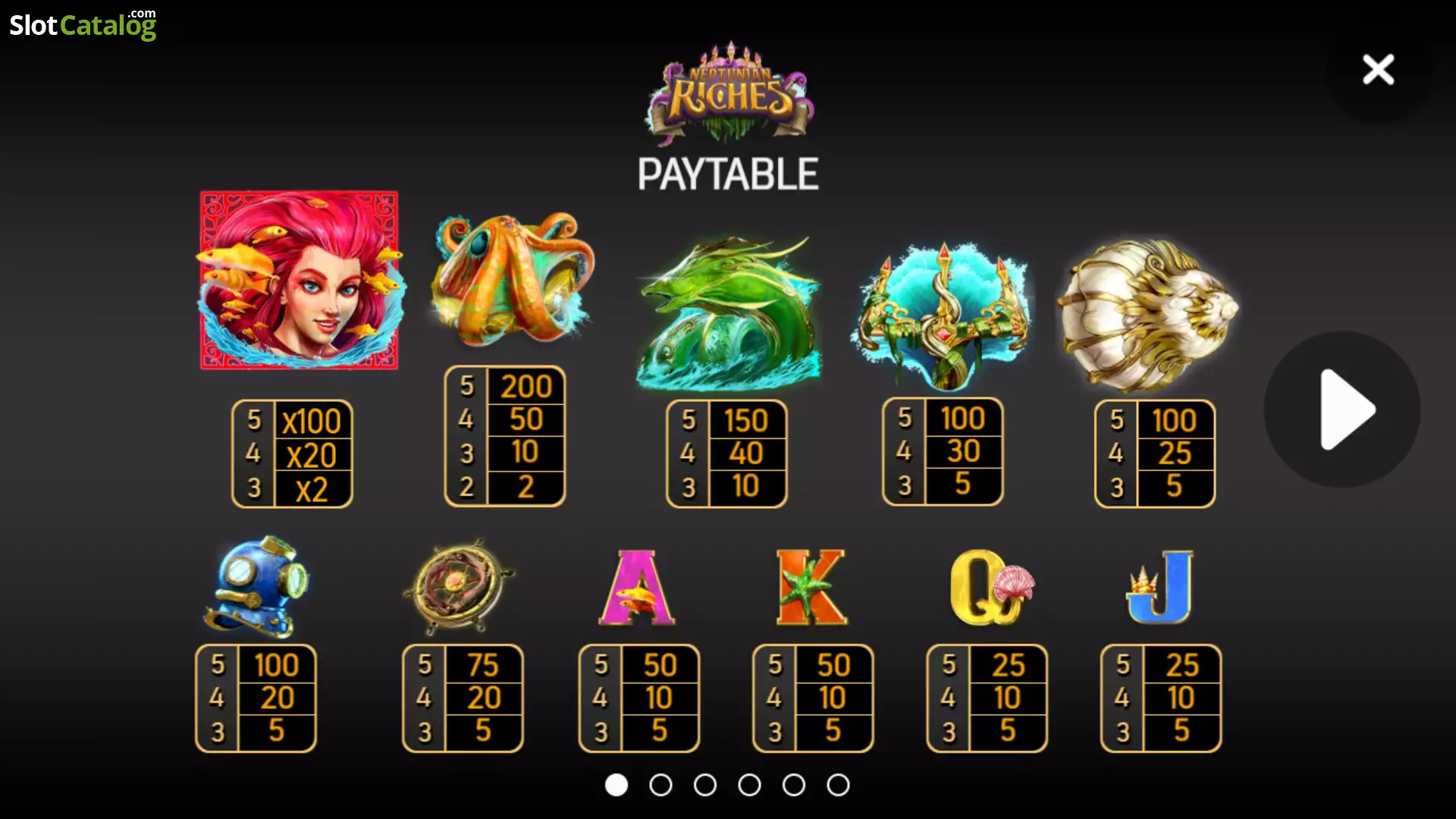Select the orange octopus symbol
Image resolution: width=1456 pixels, height=819 pixels.
click(512, 278)
